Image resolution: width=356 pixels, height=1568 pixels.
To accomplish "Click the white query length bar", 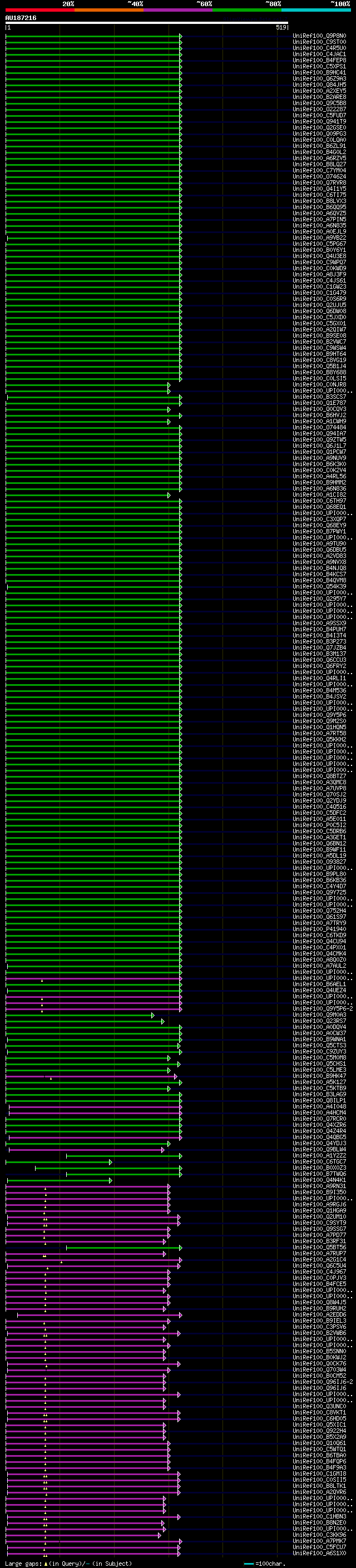I will 147,22.
